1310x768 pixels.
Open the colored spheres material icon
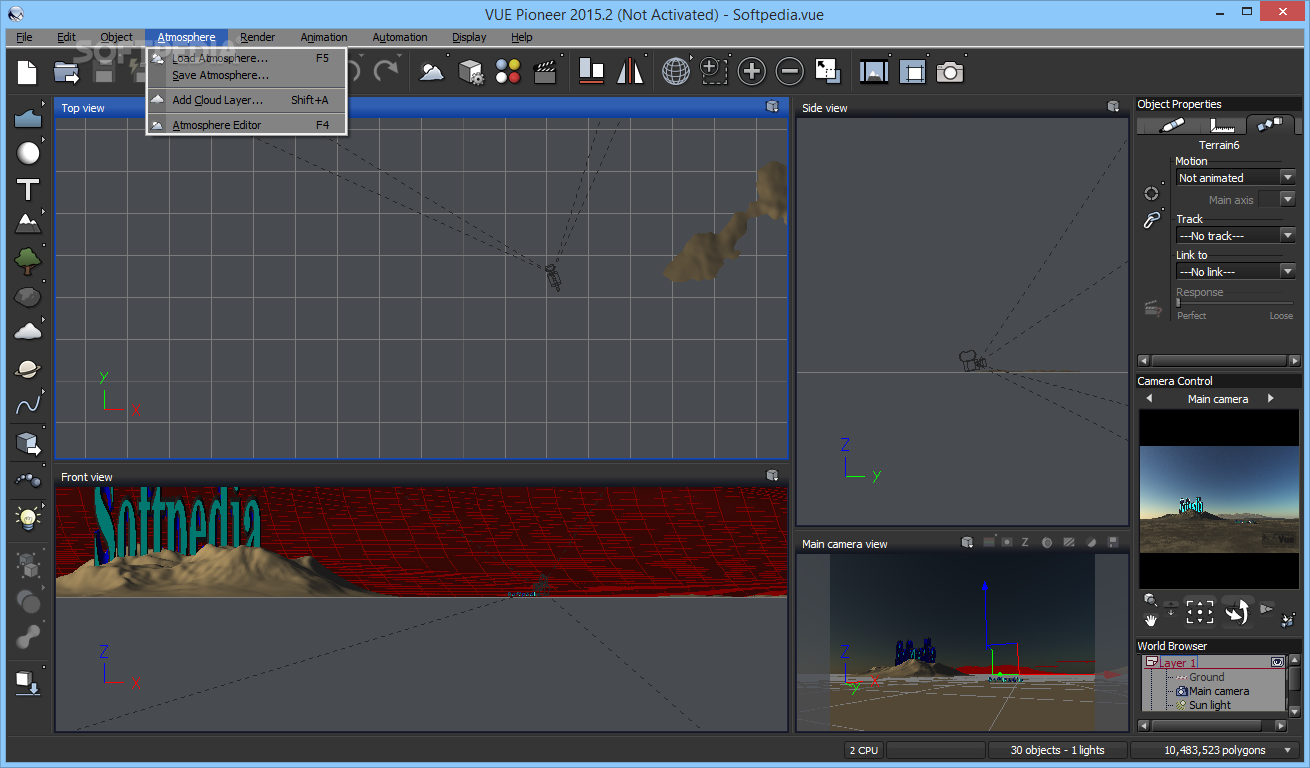click(508, 72)
